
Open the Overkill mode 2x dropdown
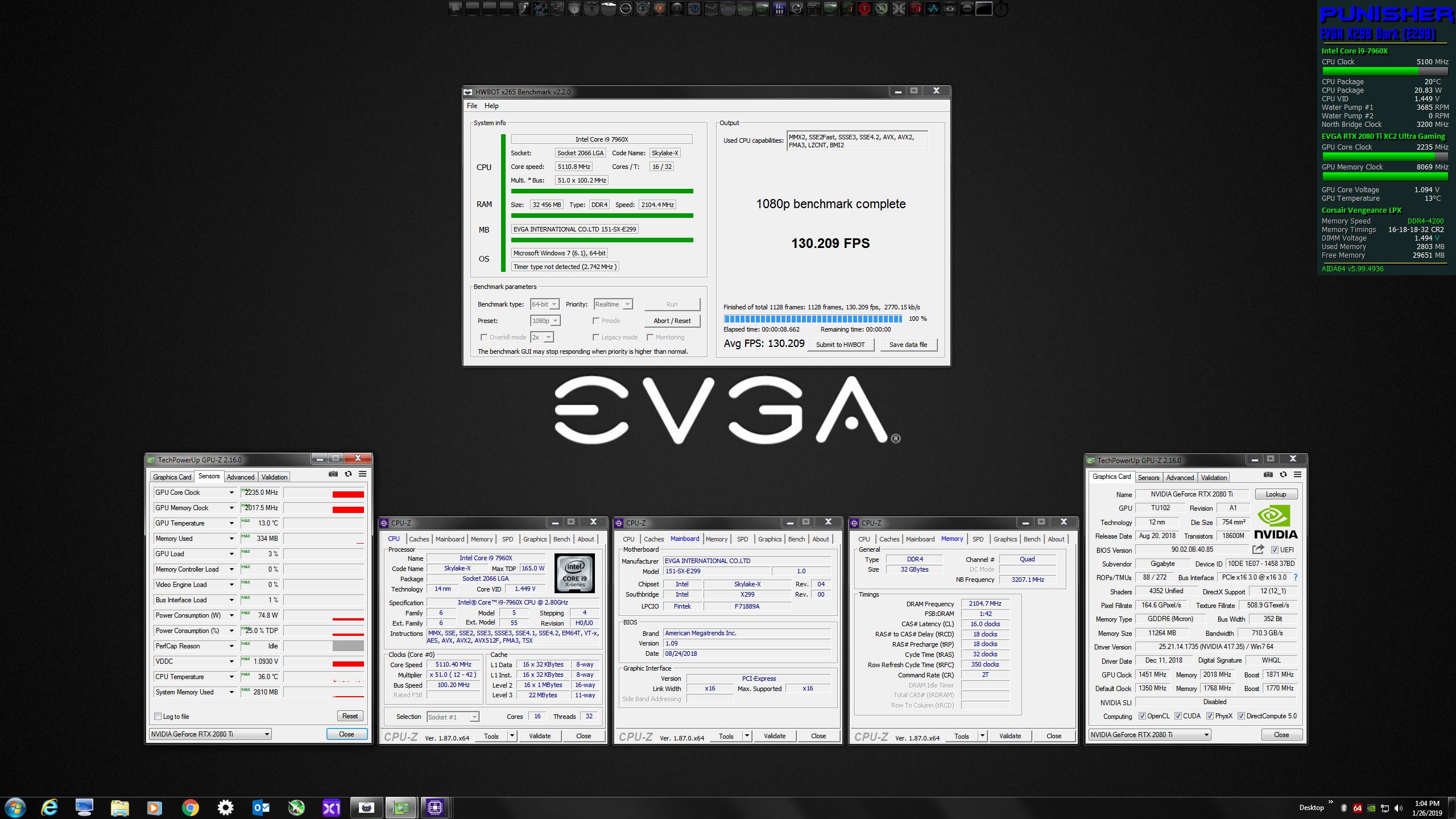tap(542, 337)
